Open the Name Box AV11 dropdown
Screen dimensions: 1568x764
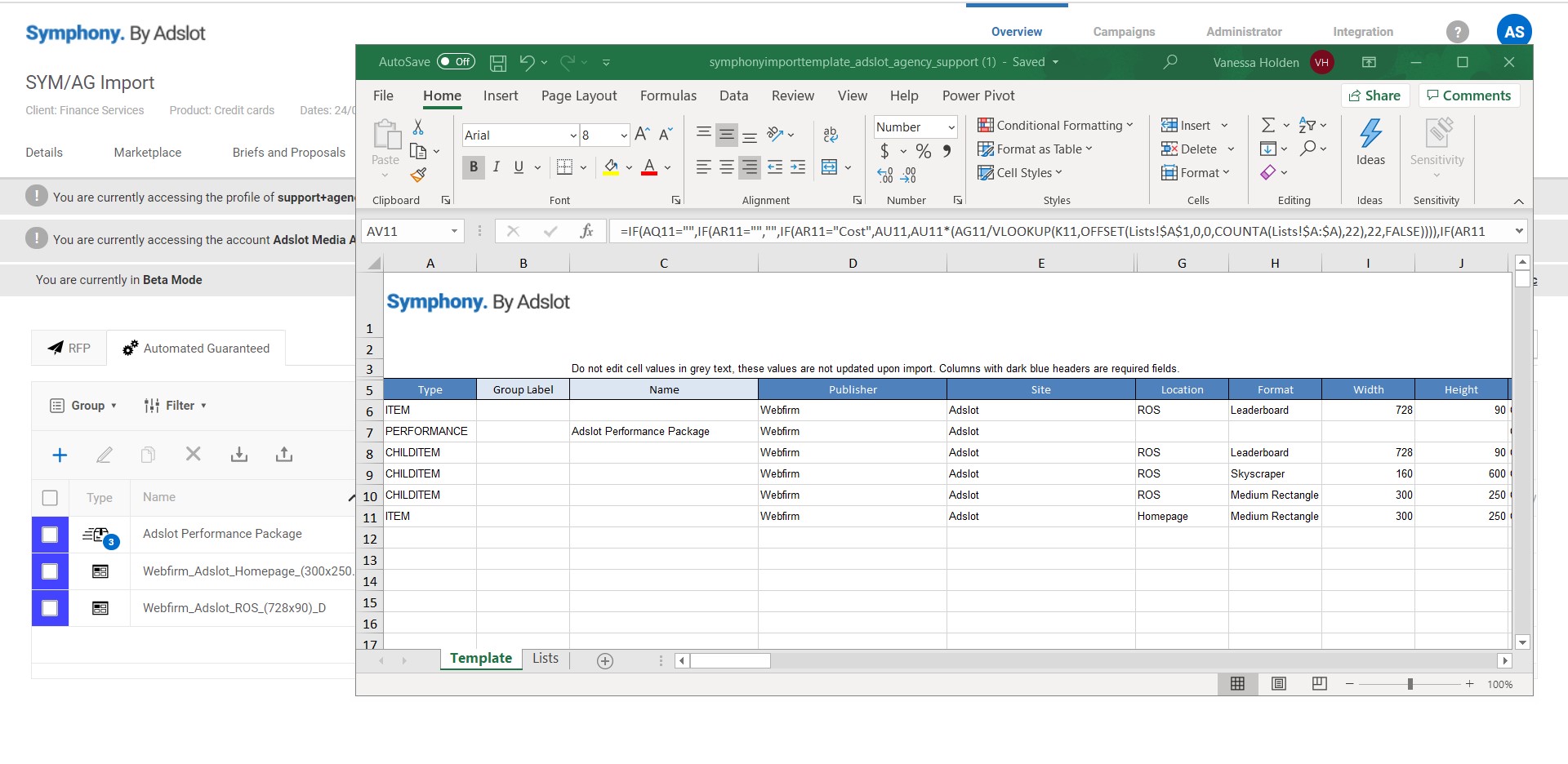click(x=454, y=232)
